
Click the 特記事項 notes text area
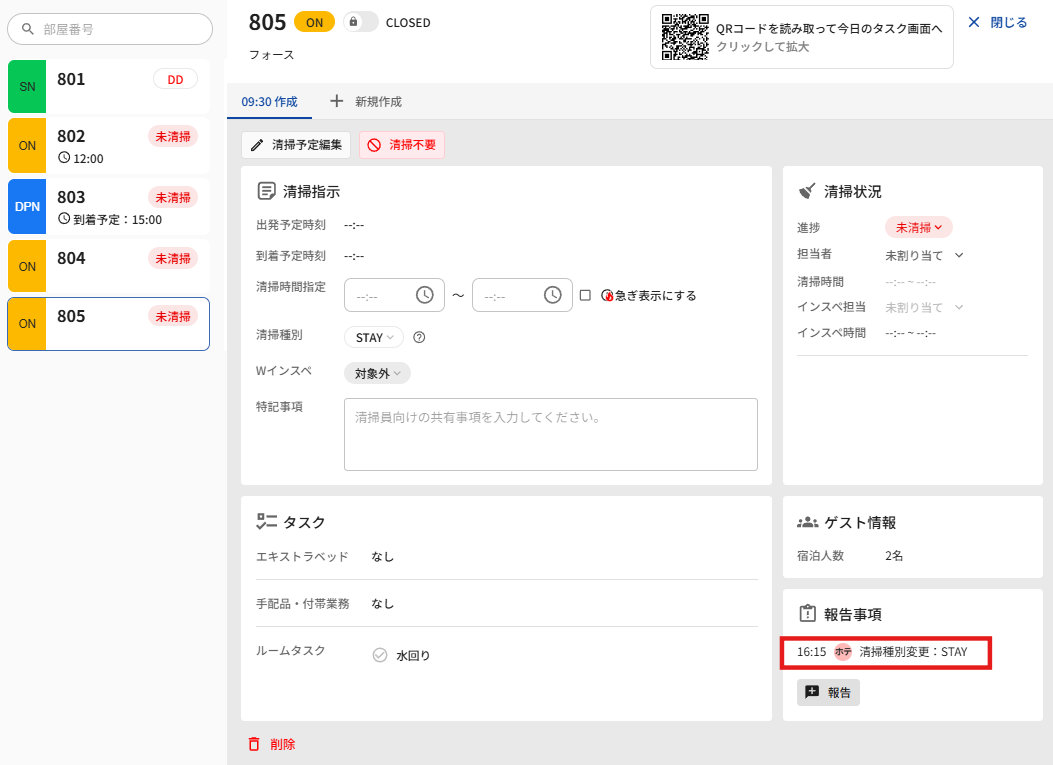(x=550, y=434)
